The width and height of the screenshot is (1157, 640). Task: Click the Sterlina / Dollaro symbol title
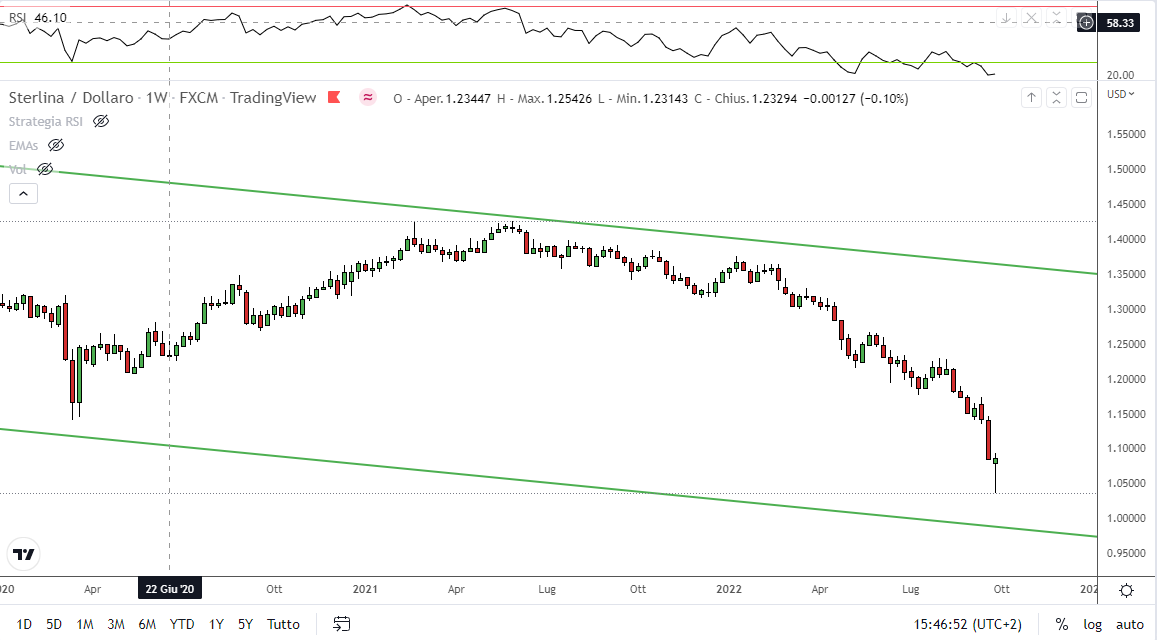pyautogui.click(x=71, y=97)
